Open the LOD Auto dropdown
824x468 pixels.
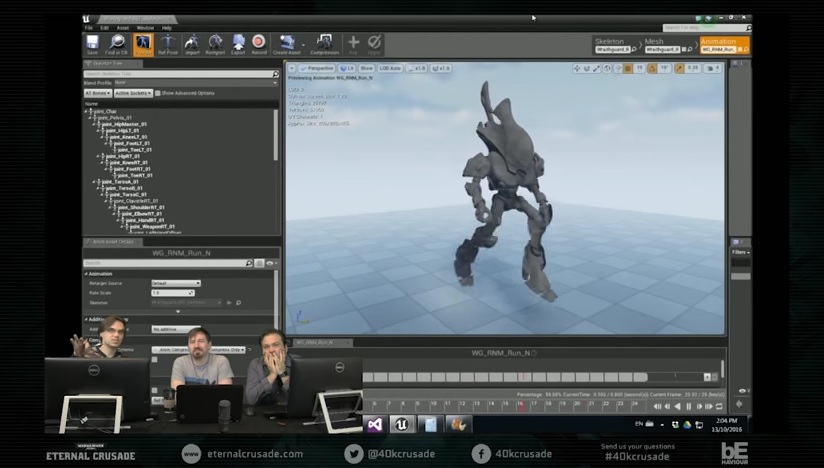(x=390, y=68)
